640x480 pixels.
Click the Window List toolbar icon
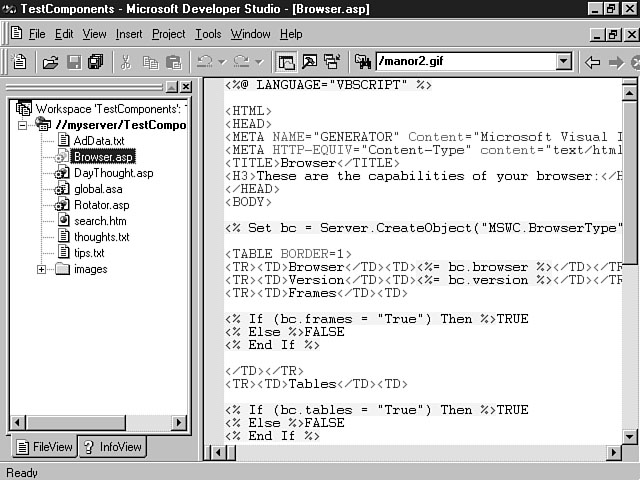[331, 62]
